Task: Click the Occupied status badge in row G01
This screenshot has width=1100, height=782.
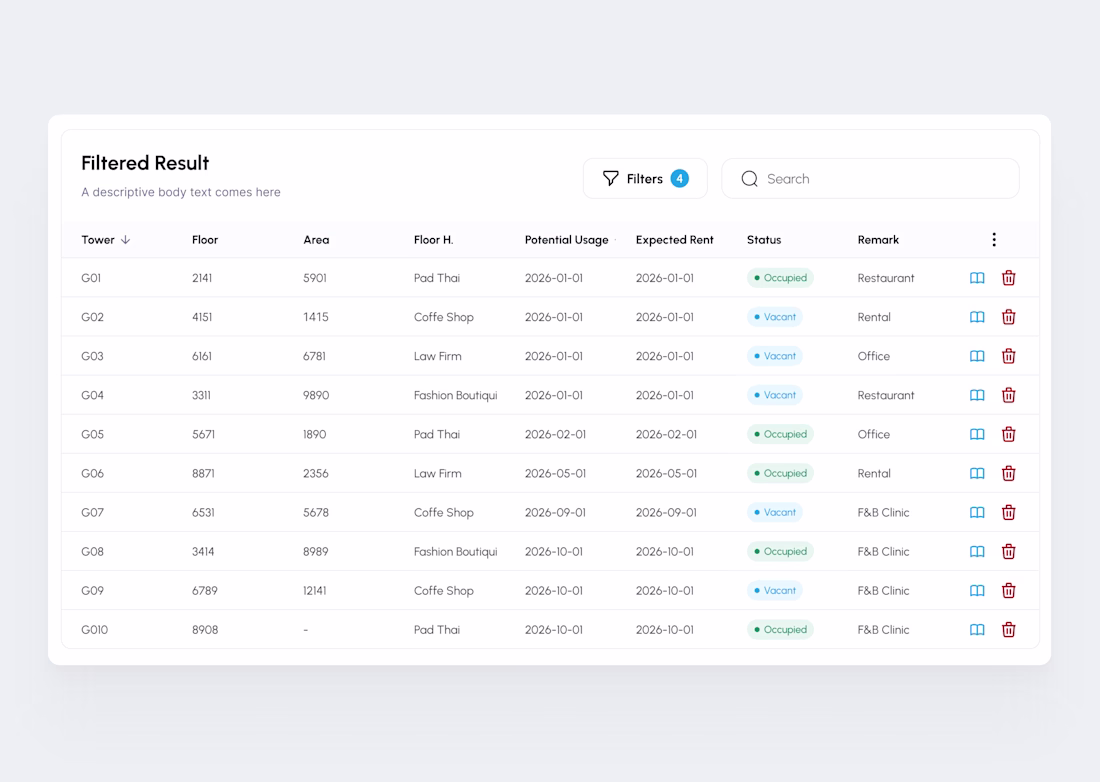Action: tap(780, 278)
